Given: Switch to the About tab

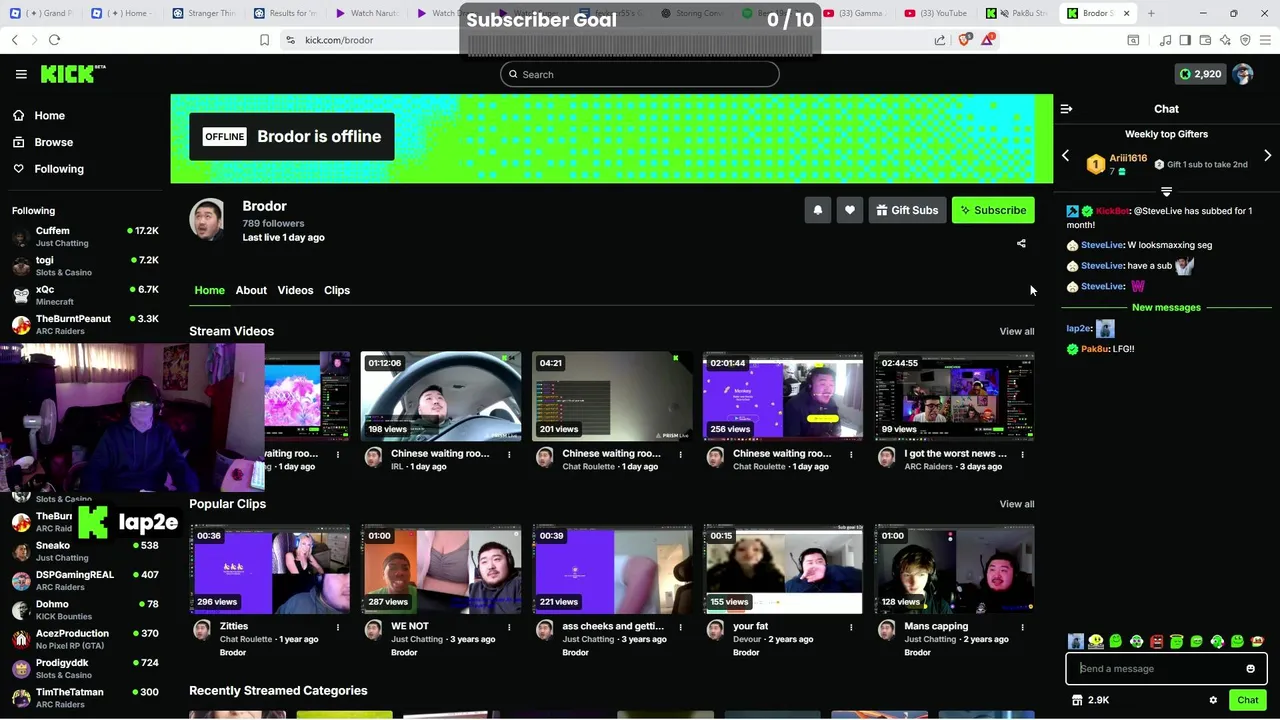Looking at the screenshot, I should pos(251,290).
